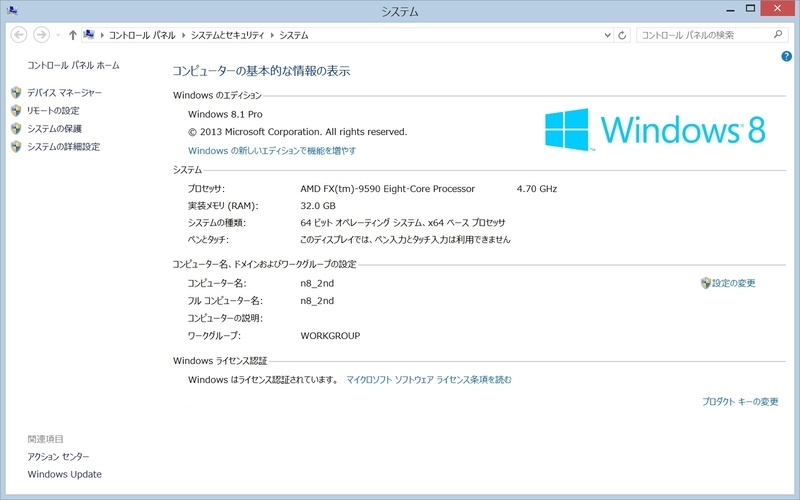
Task: Open リモートの設定 link
Action: pos(53,110)
